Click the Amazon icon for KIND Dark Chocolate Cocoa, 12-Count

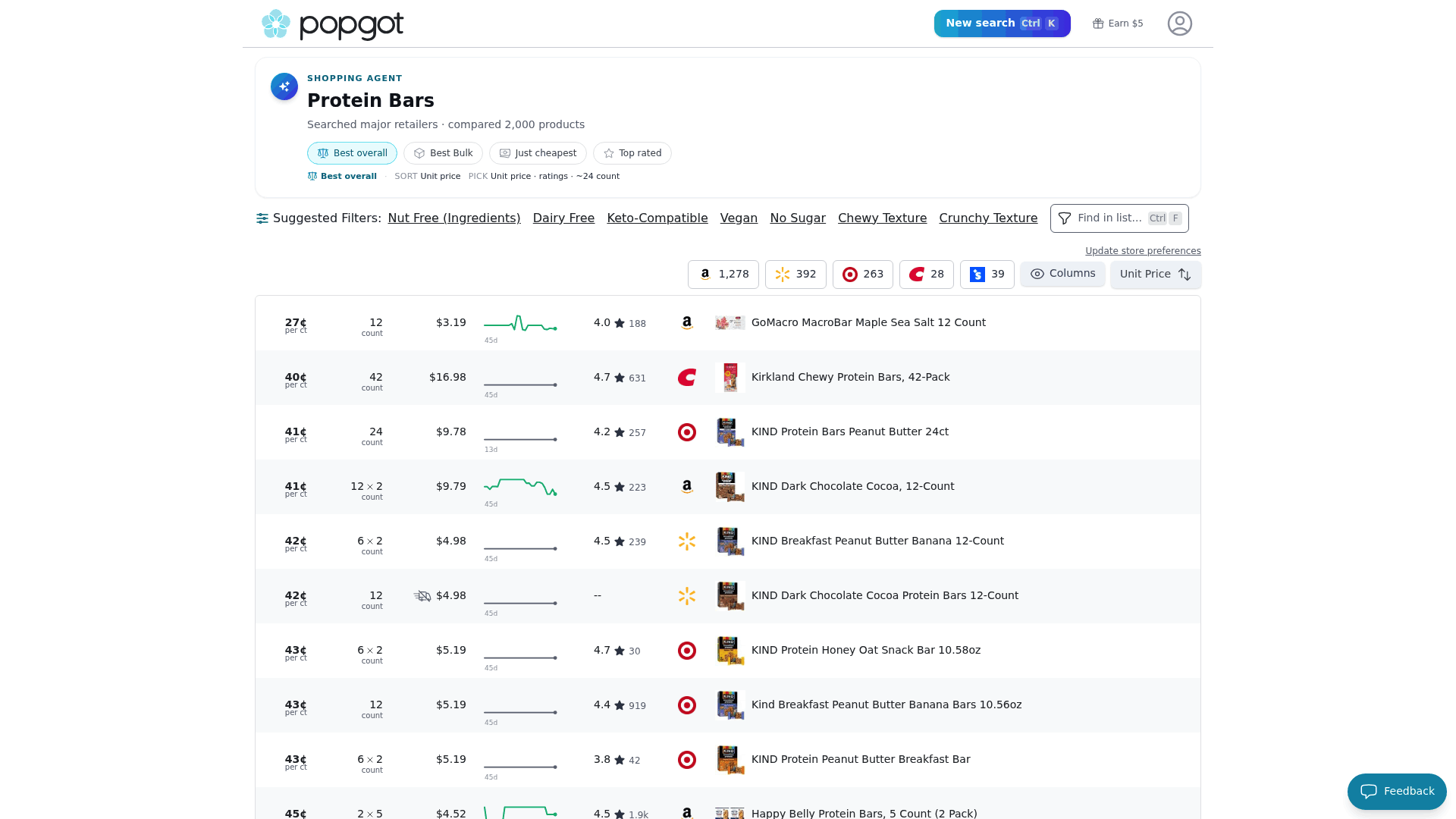[687, 487]
